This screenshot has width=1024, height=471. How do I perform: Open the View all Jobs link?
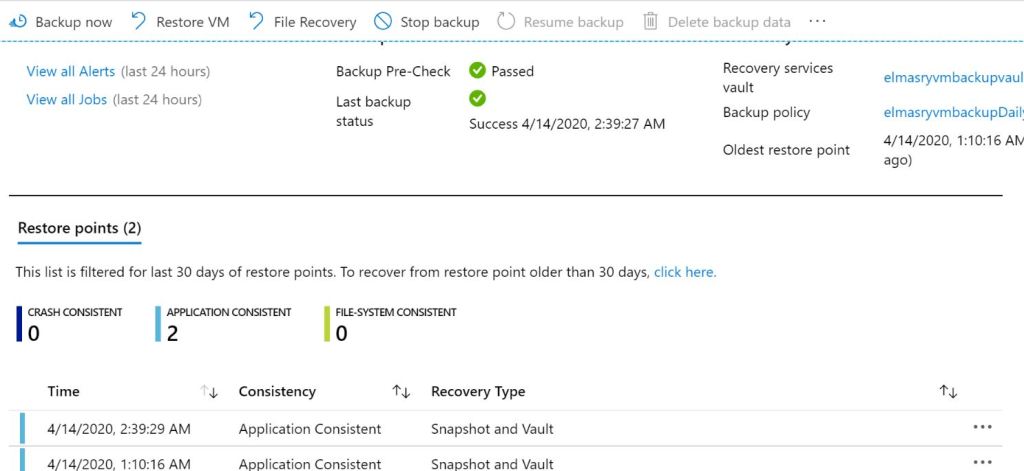pos(66,99)
